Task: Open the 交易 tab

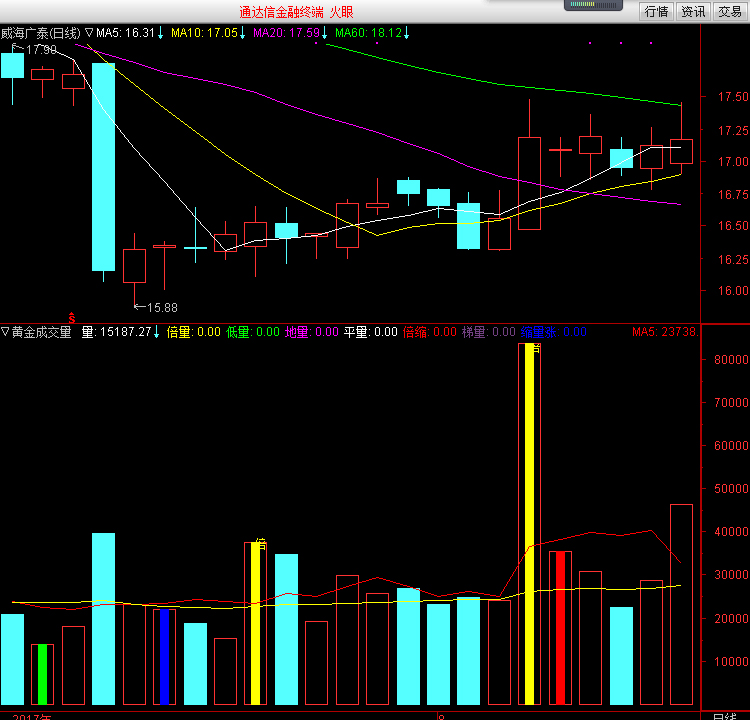Action: [x=730, y=11]
